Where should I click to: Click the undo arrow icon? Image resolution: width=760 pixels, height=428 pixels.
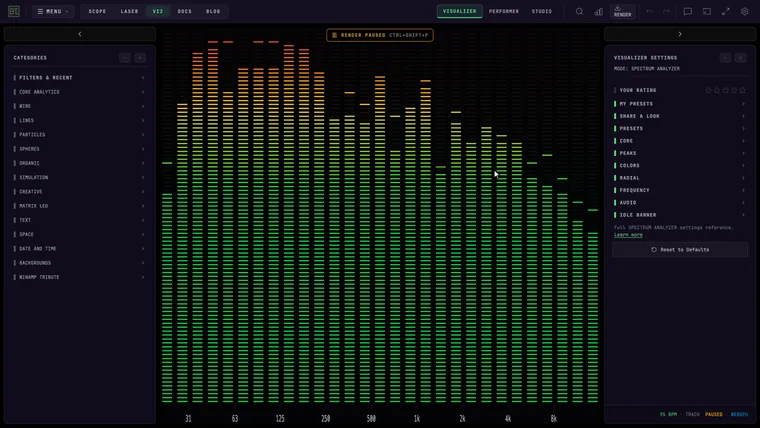[x=649, y=11]
